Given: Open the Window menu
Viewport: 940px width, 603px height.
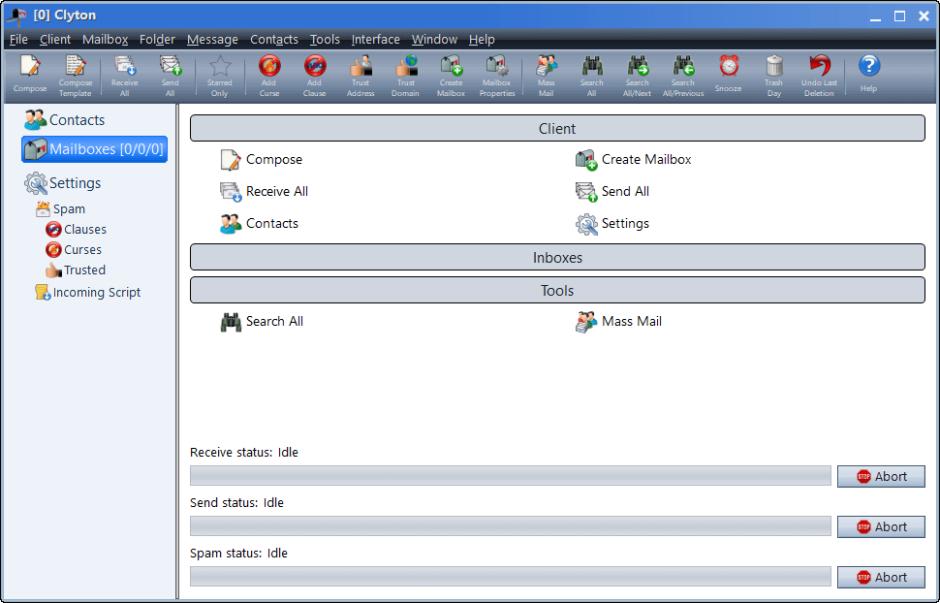Looking at the screenshot, I should pos(434,40).
